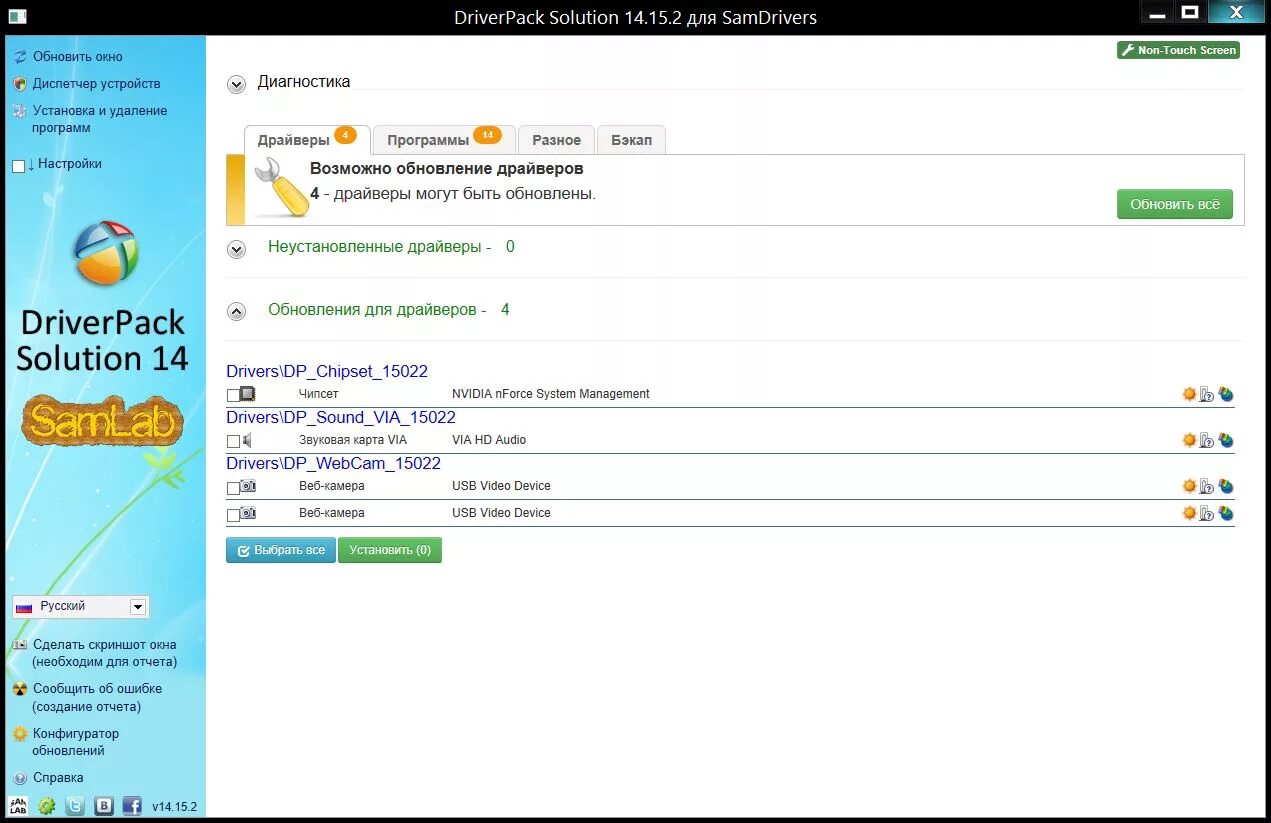Screen dimensions: 1271x823
Task: Click device info icon in second Веб-камера row
Action: pos(1207,513)
